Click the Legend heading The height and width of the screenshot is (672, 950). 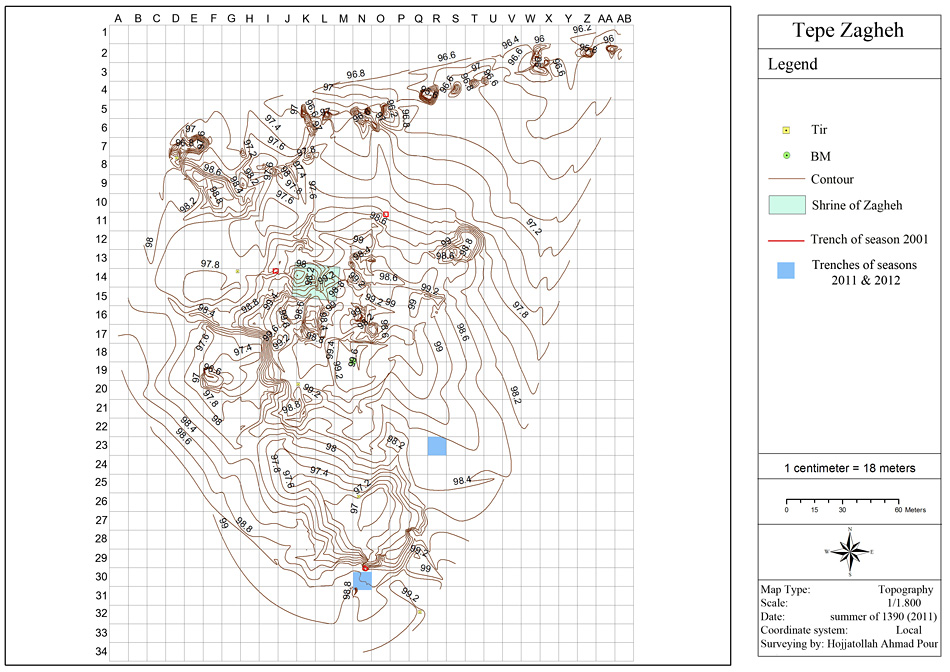click(792, 64)
